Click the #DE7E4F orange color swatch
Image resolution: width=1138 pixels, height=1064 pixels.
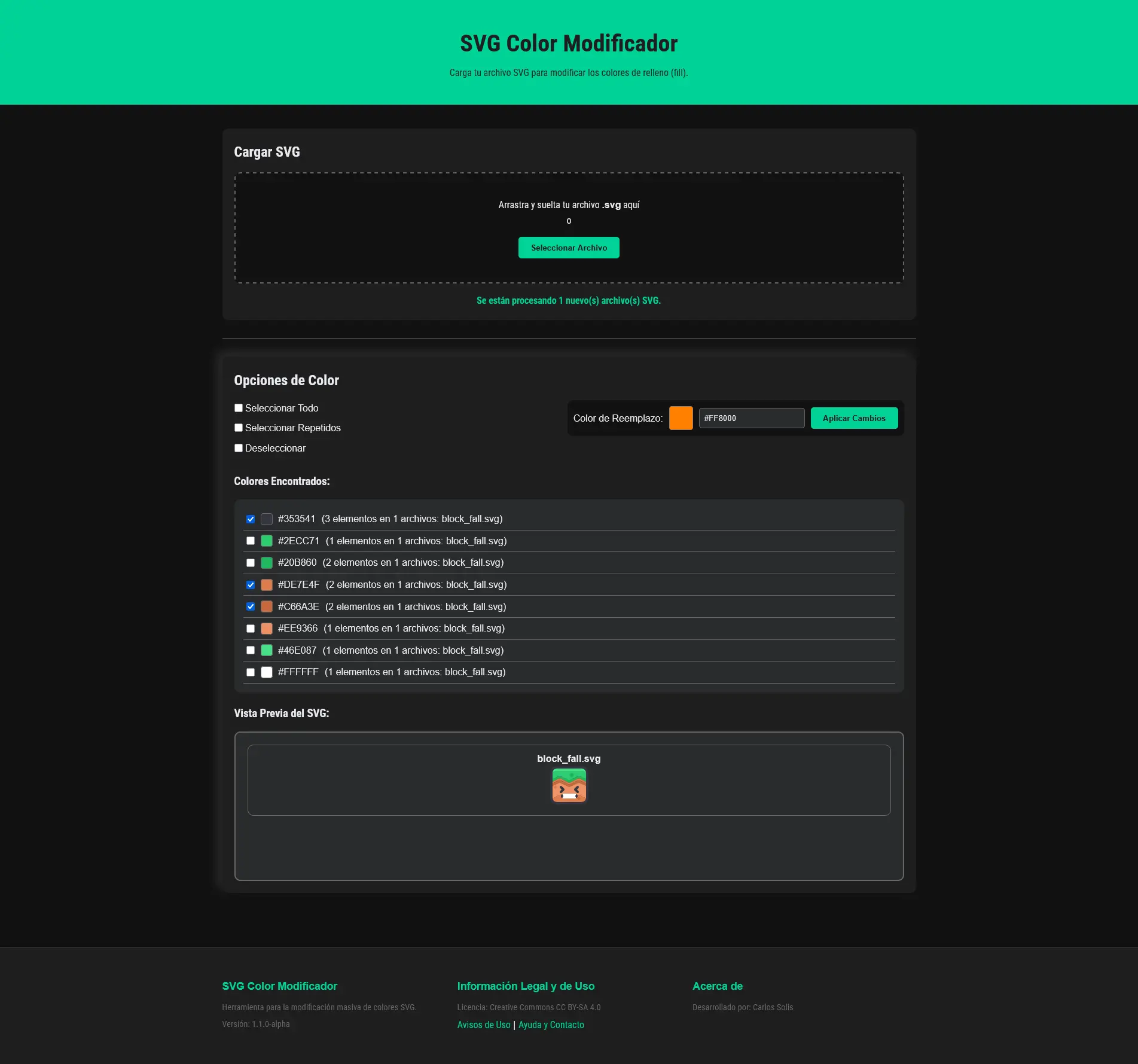267,585
